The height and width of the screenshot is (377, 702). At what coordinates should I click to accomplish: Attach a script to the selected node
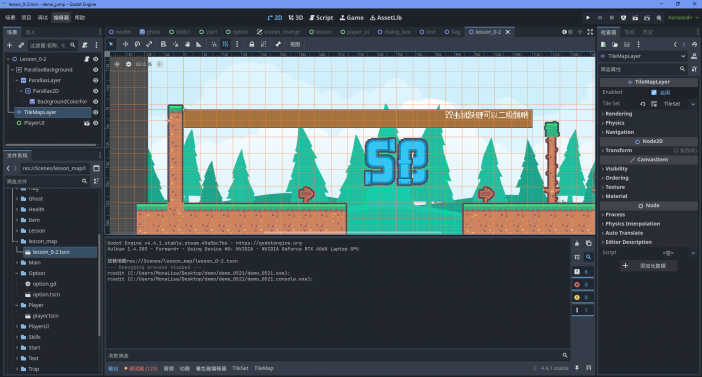(x=85, y=45)
